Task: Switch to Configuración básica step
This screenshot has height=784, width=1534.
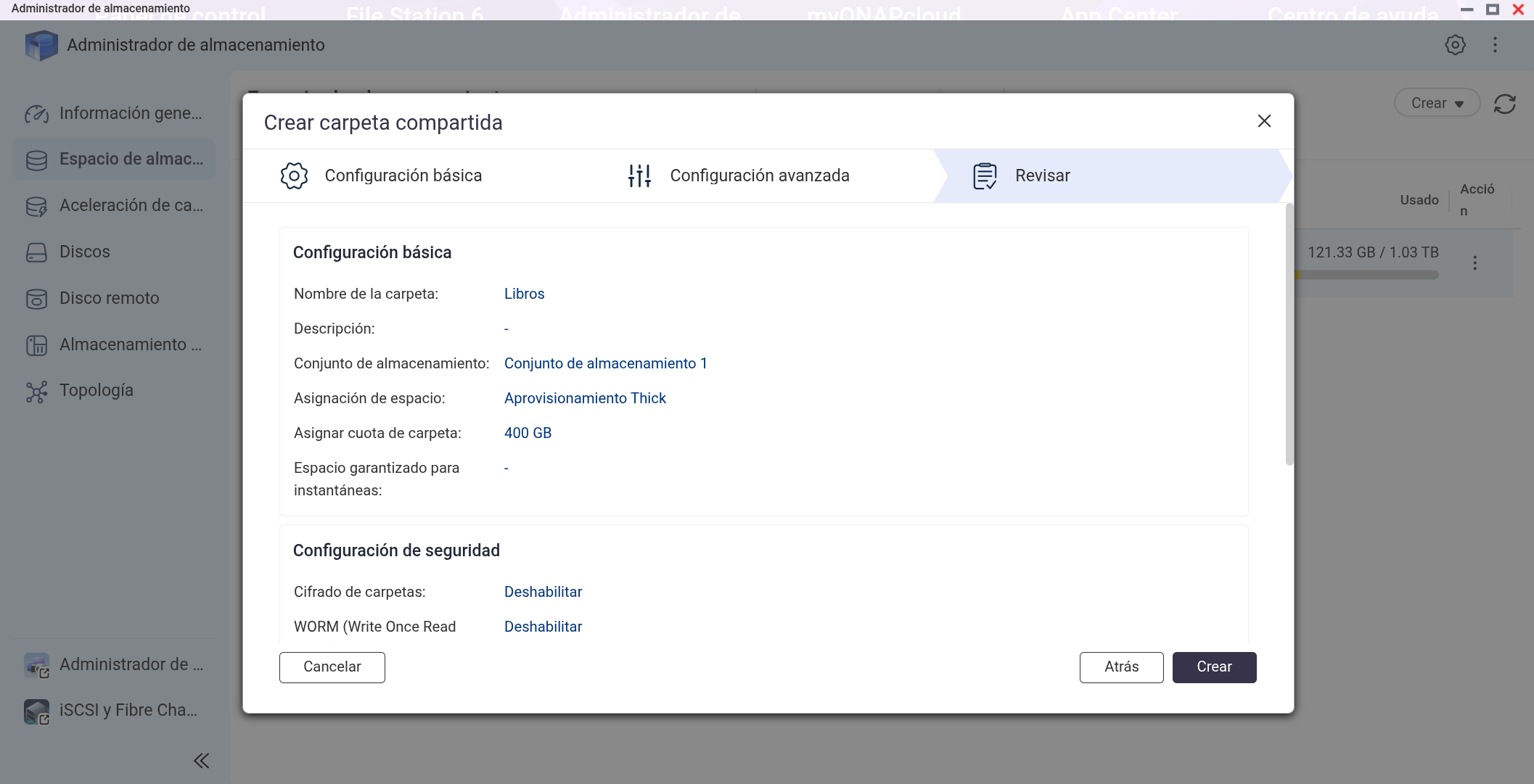Action: [403, 176]
